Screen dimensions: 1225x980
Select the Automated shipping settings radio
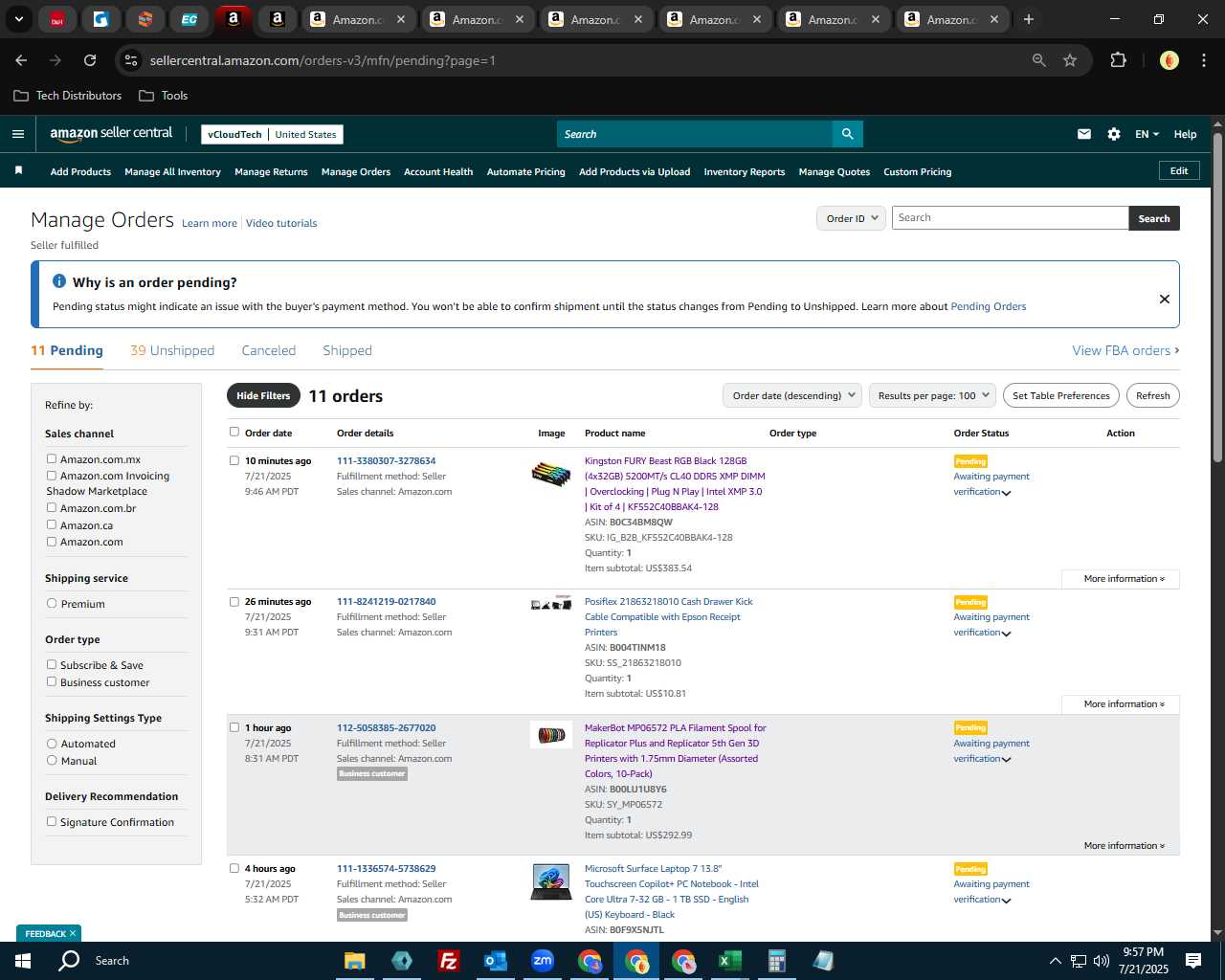(x=52, y=743)
